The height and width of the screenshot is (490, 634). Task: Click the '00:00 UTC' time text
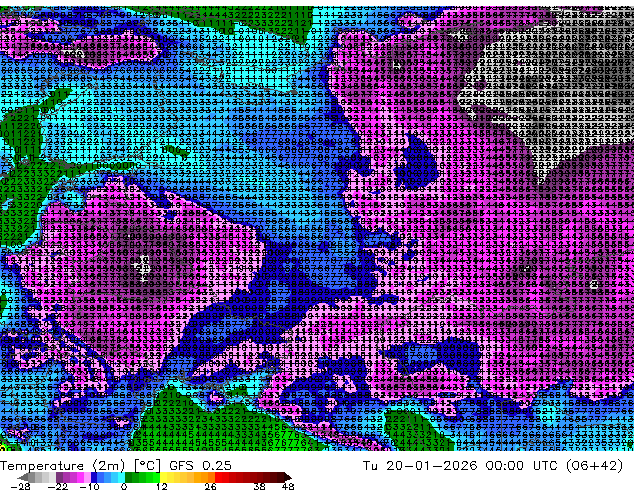click(x=524, y=466)
